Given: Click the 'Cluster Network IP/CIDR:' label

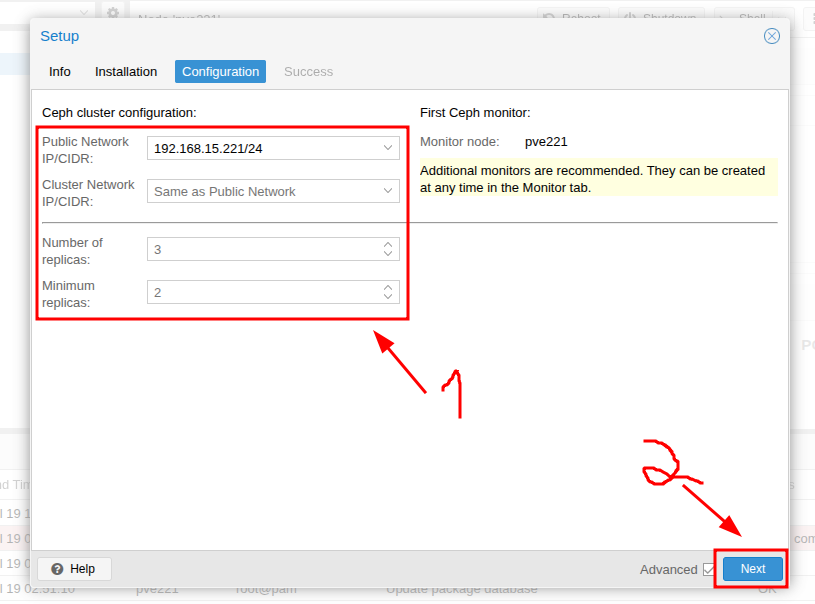Looking at the screenshot, I should point(88,193).
